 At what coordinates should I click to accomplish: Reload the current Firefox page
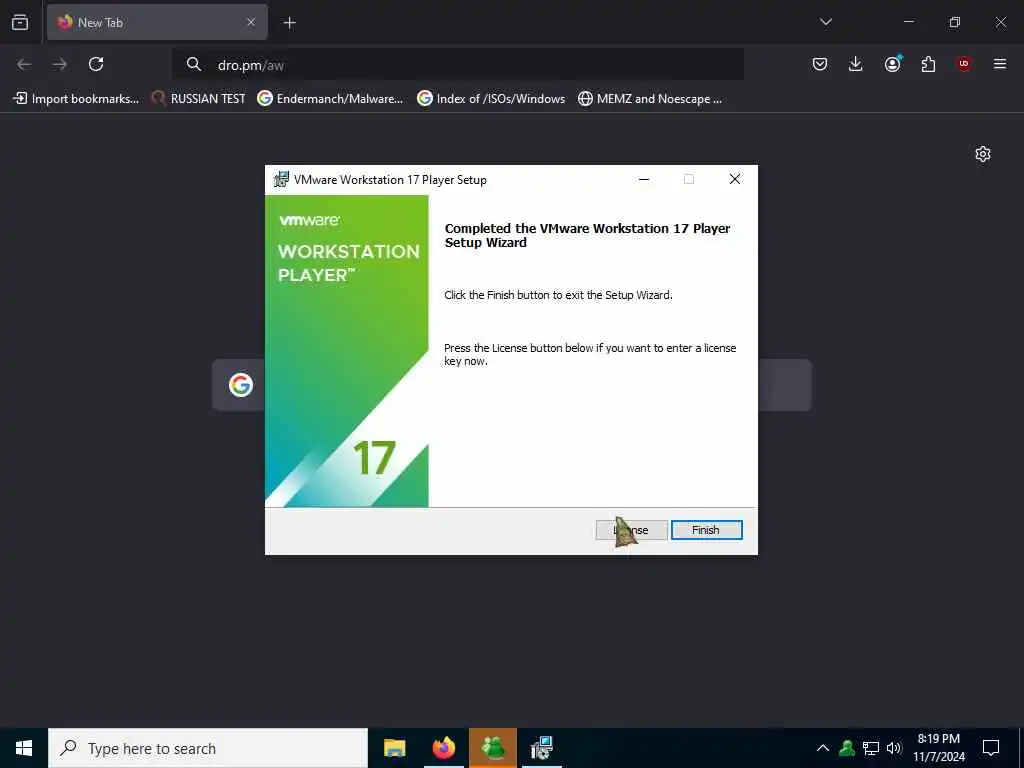click(x=96, y=64)
